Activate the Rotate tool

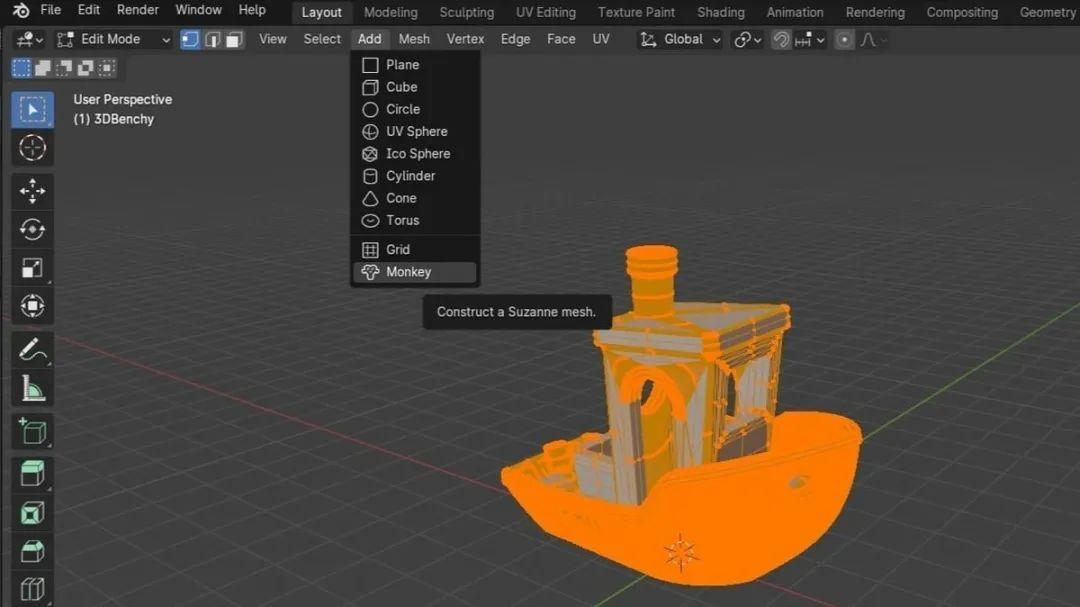(x=32, y=229)
